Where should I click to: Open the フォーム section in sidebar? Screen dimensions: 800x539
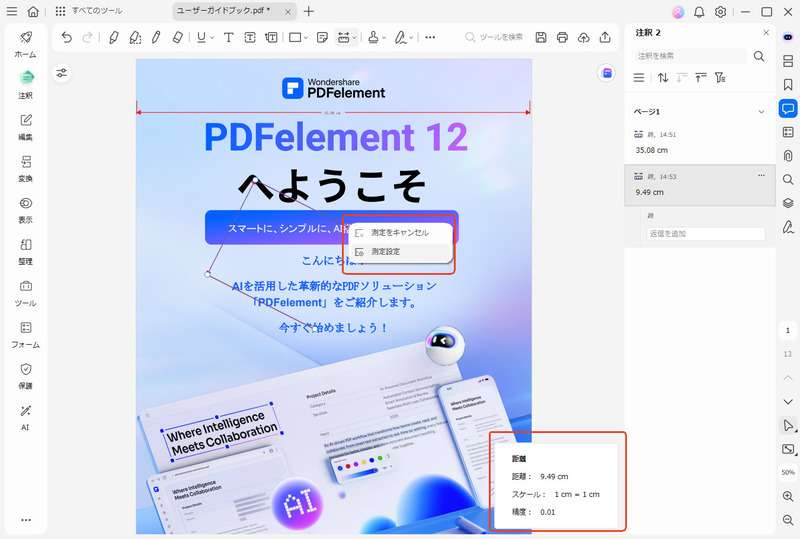[26, 335]
